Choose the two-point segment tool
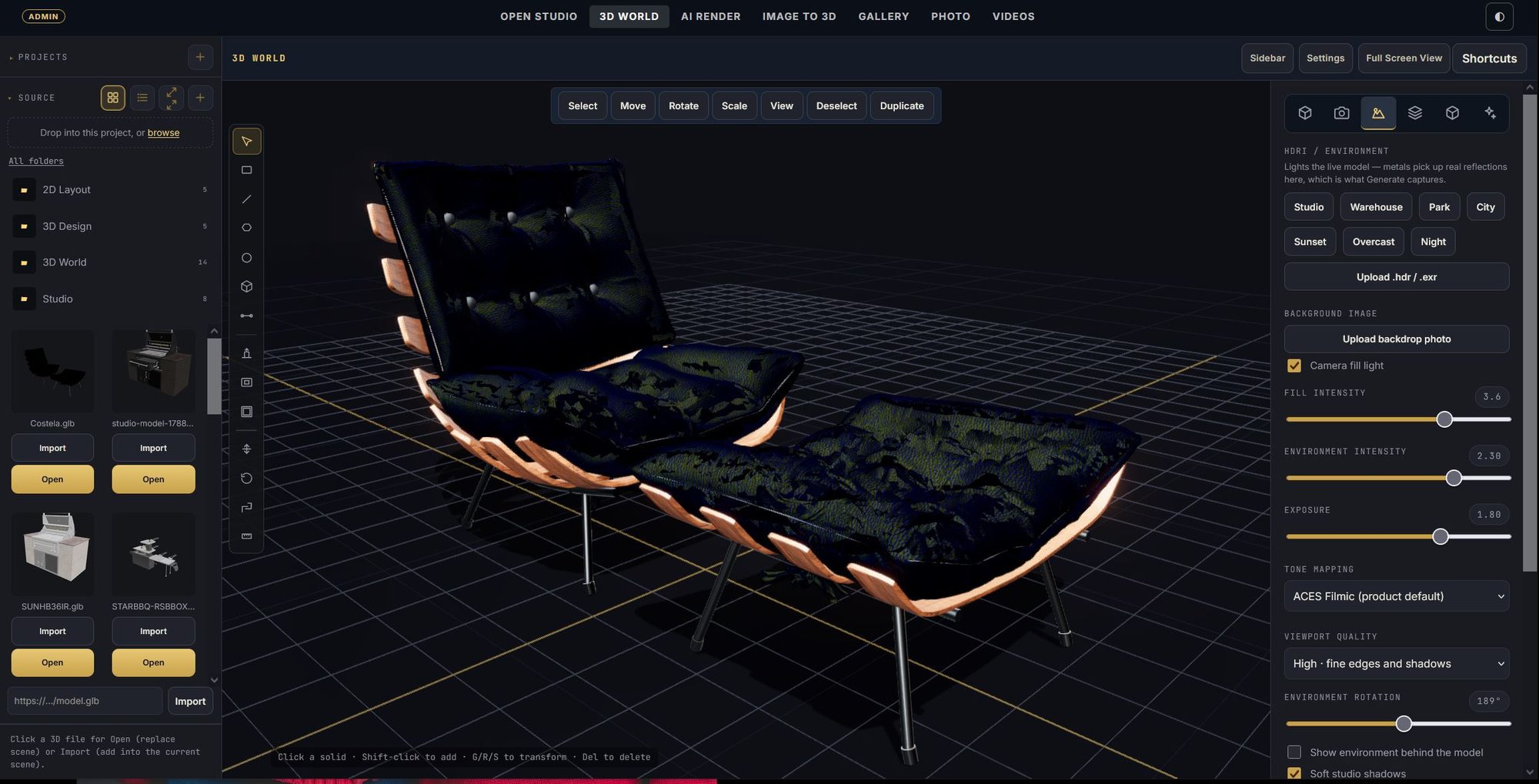Image resolution: width=1539 pixels, height=784 pixels. [x=246, y=315]
